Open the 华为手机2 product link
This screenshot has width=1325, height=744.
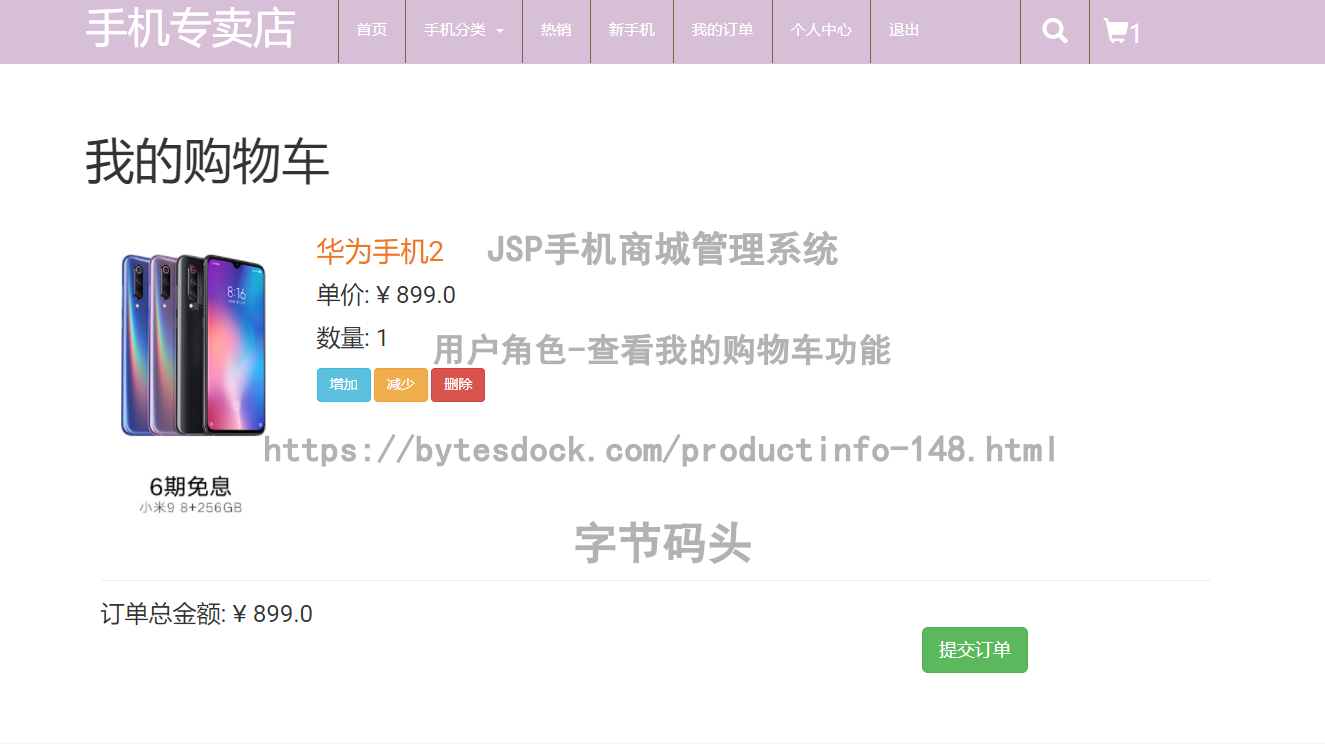(x=380, y=252)
